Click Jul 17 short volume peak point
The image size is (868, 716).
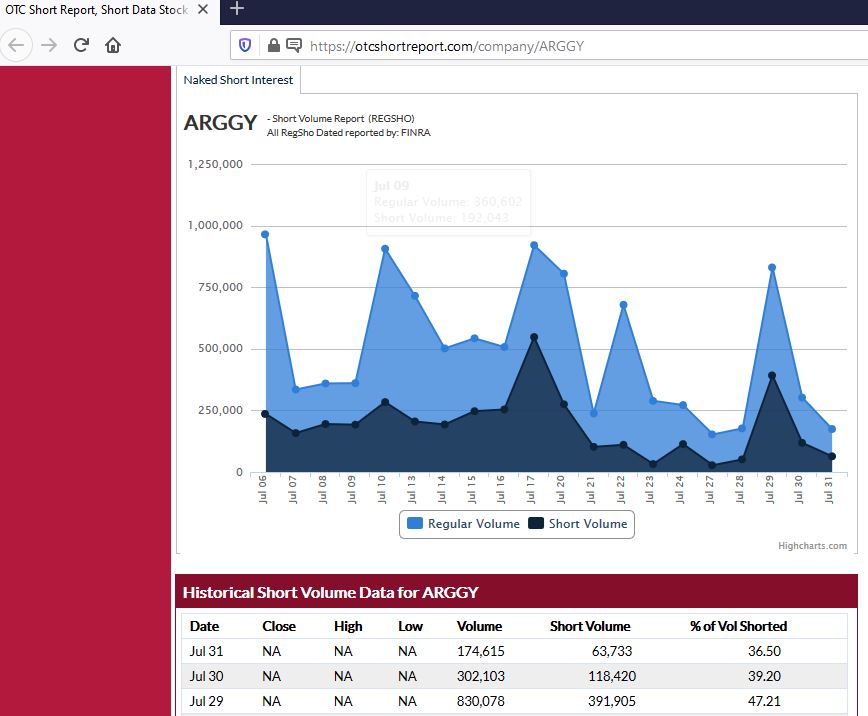[x=534, y=337]
